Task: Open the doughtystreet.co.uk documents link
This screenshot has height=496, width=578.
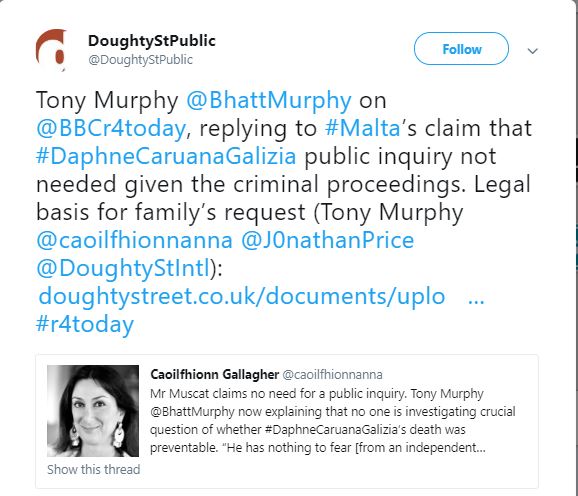Action: [242, 296]
